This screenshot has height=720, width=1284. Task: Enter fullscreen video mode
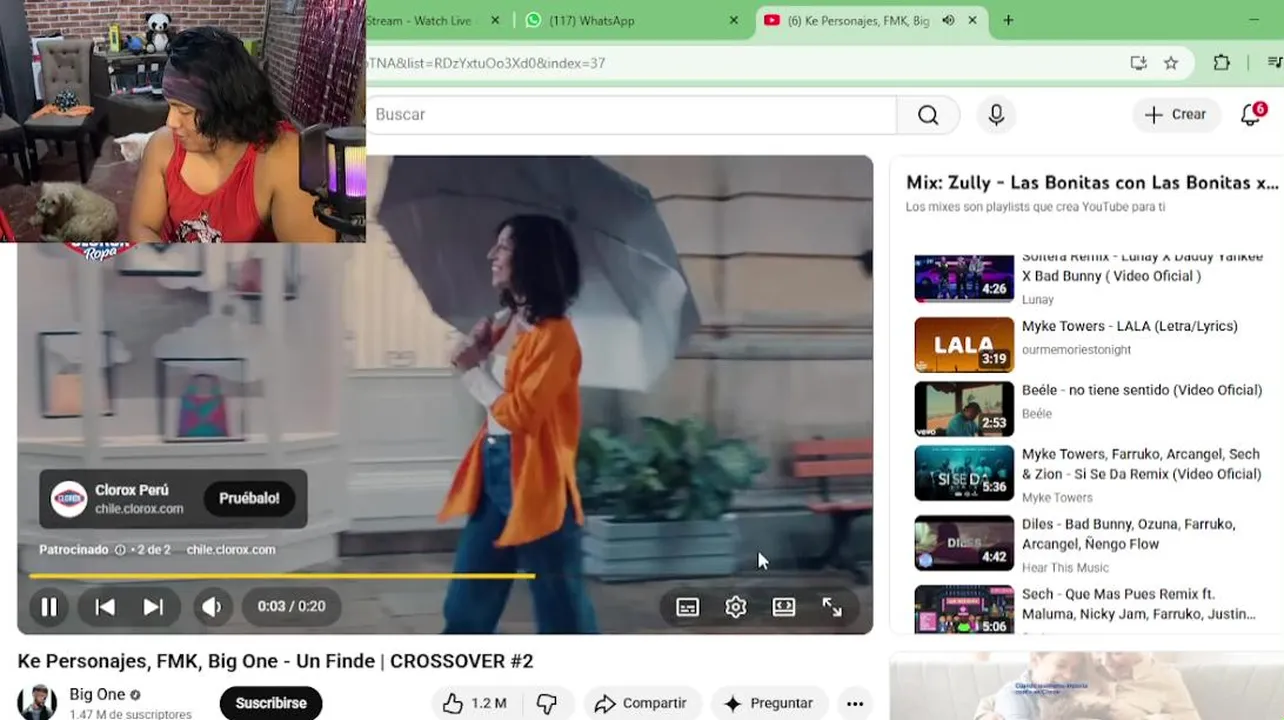(x=832, y=607)
